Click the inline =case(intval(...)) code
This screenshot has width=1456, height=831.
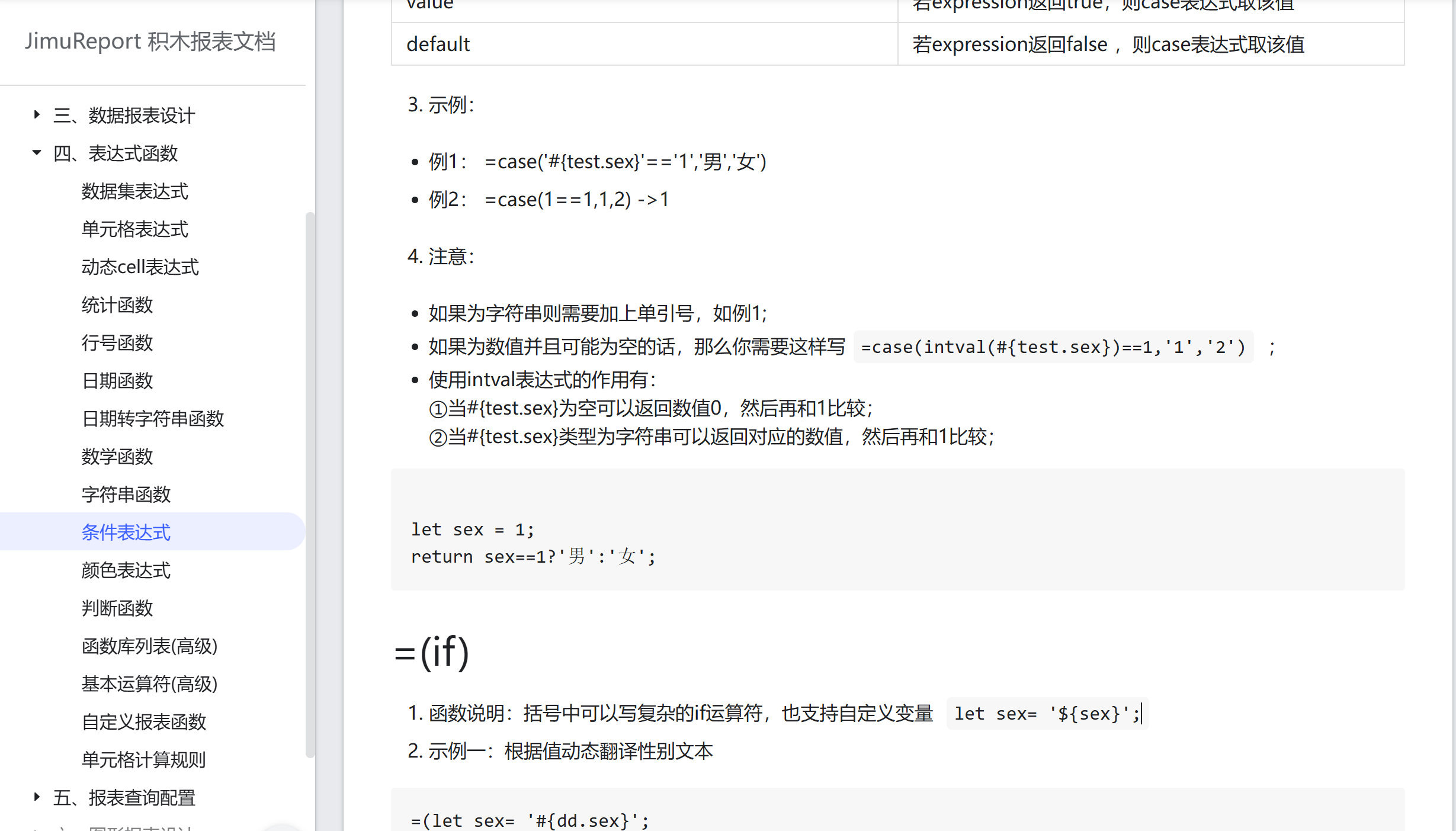tap(1053, 346)
